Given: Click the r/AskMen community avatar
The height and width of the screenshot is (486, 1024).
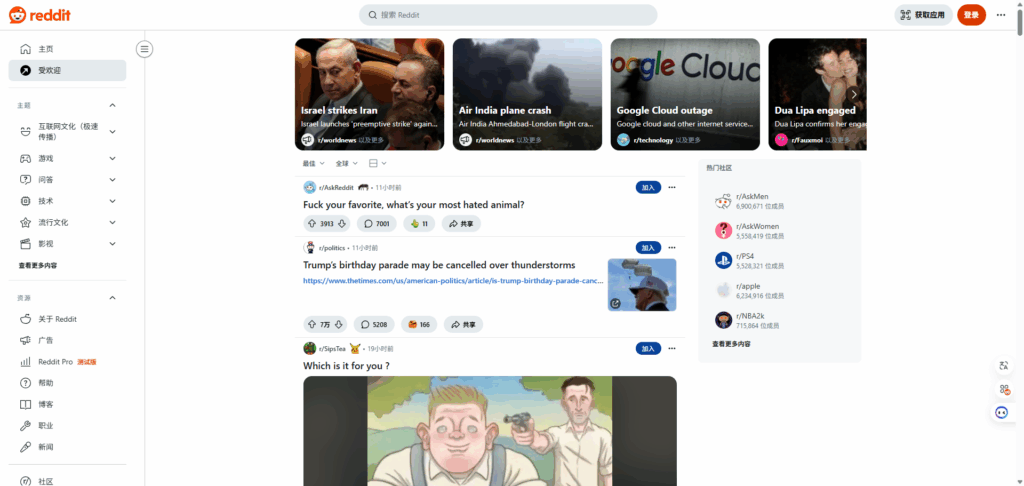Looking at the screenshot, I should click(x=723, y=201).
